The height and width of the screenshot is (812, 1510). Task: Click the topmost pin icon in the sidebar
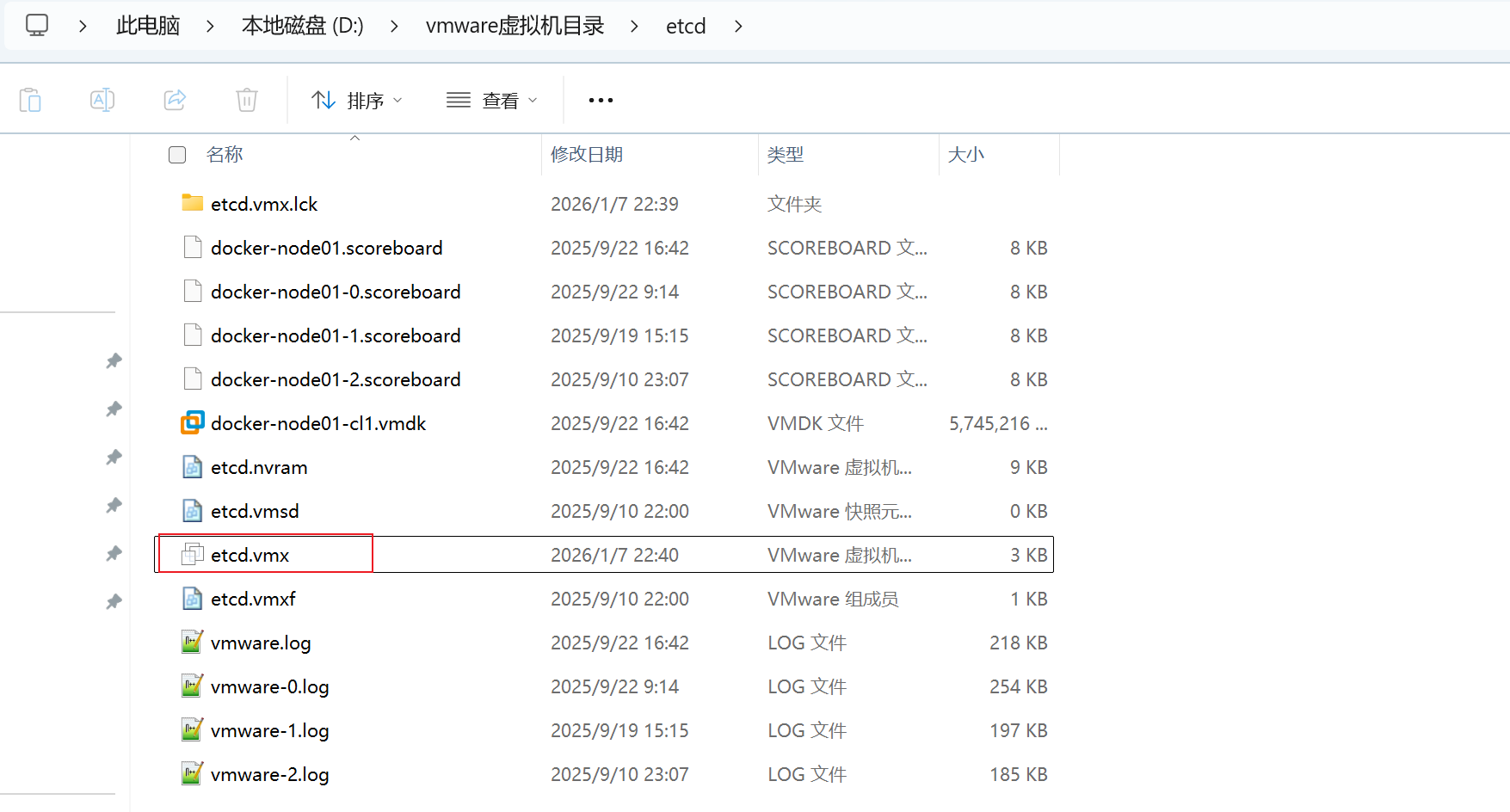(x=114, y=360)
